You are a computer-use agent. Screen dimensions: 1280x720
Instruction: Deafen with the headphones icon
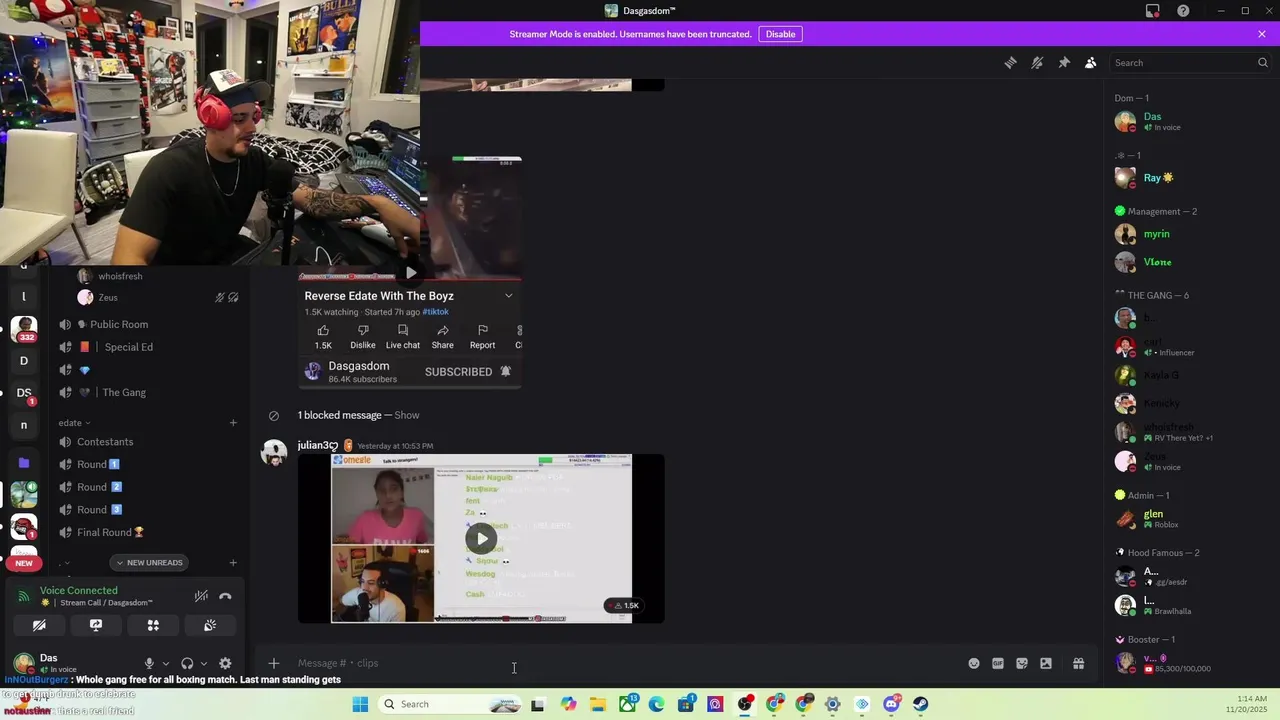click(x=187, y=663)
